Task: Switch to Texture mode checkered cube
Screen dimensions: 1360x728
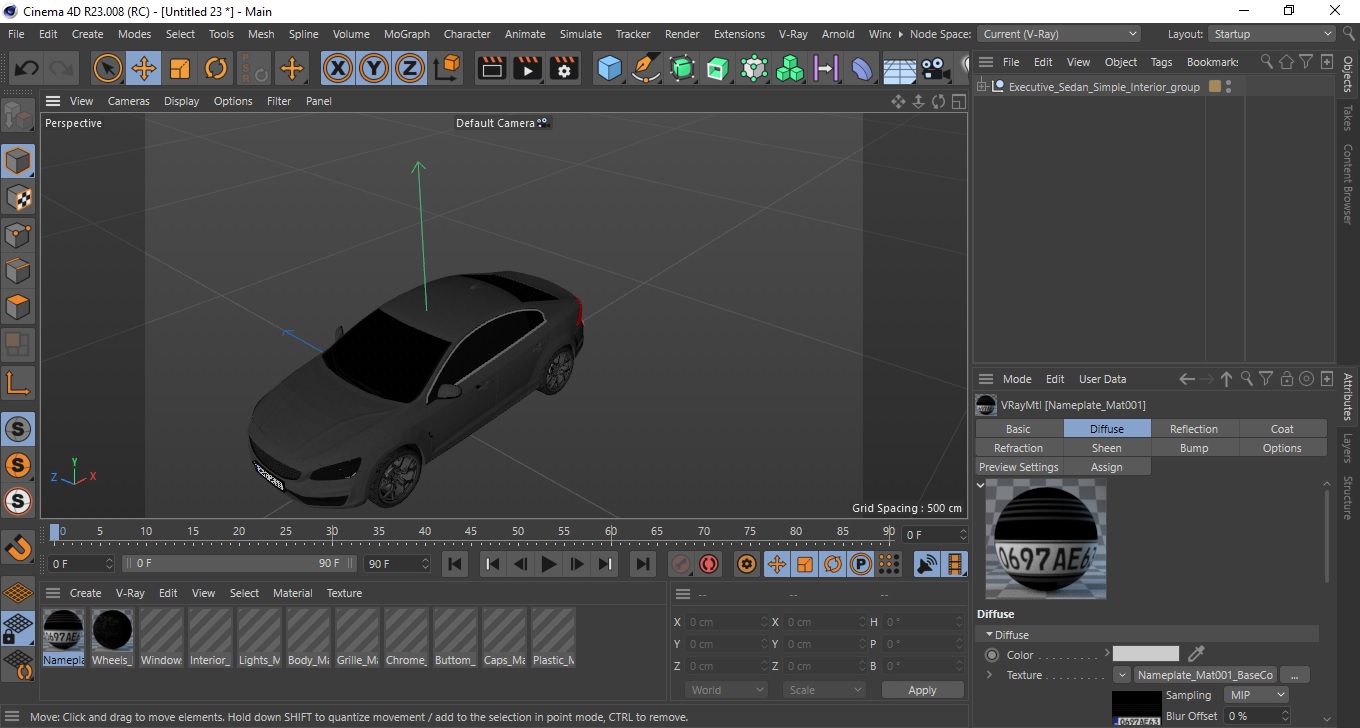Action: click(18, 198)
